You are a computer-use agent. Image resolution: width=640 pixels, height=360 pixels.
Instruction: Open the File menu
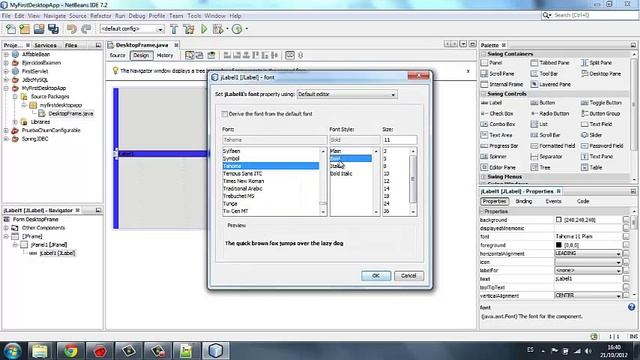tap(6, 16)
